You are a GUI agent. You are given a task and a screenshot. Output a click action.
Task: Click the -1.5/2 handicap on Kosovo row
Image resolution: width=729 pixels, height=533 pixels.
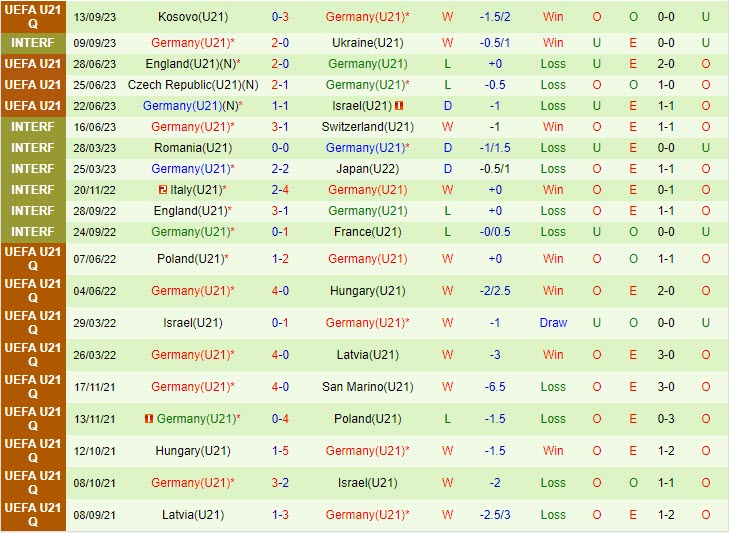(495, 17)
